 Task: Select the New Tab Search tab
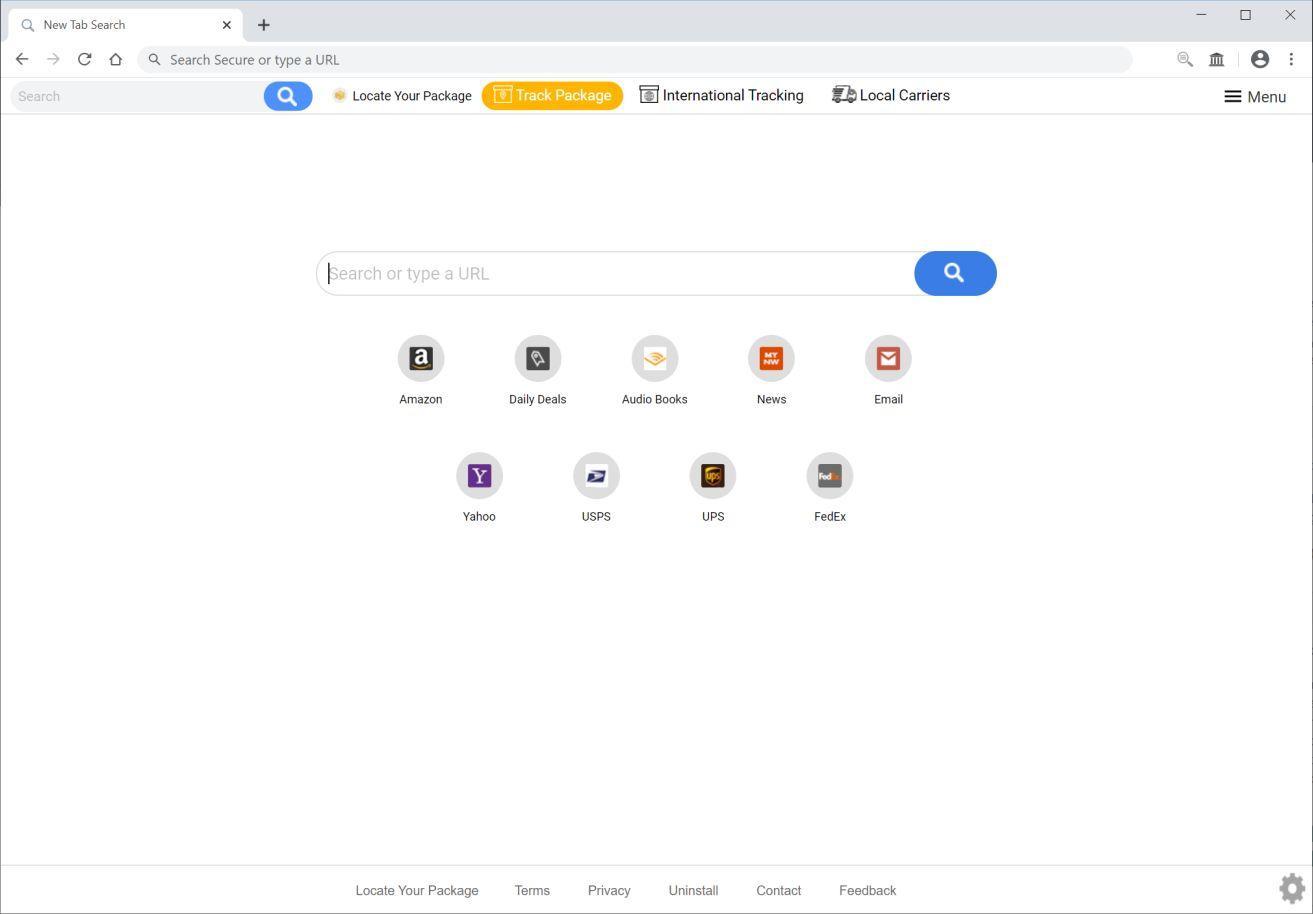125,24
